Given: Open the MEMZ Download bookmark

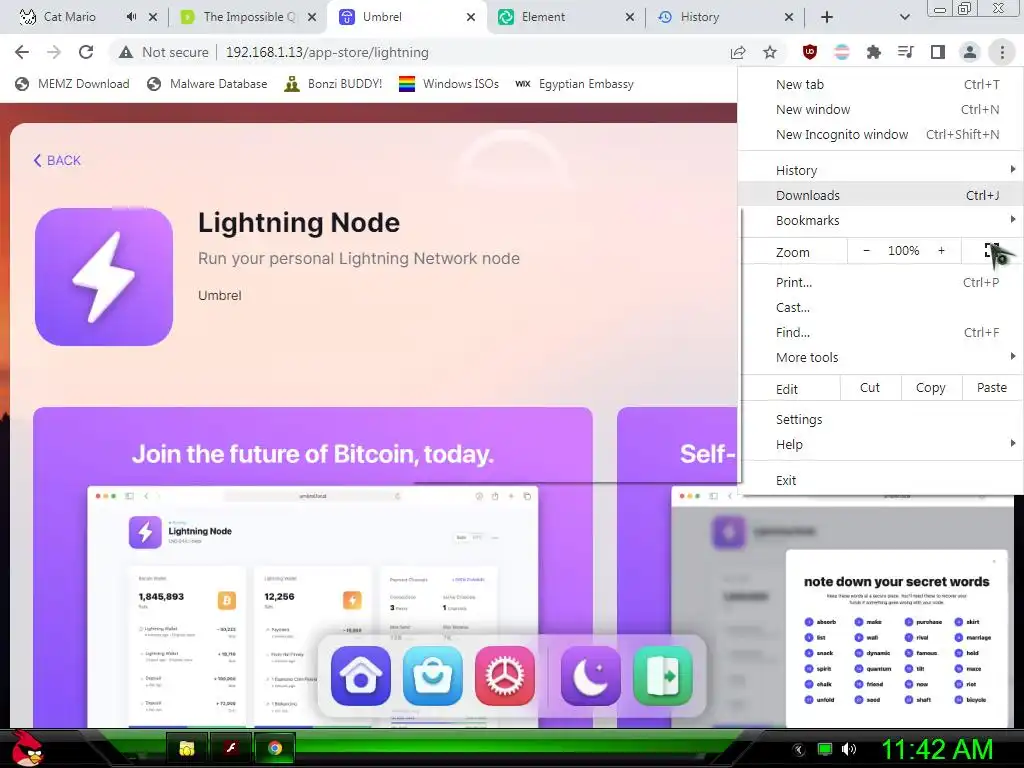Looking at the screenshot, I should click(72, 84).
